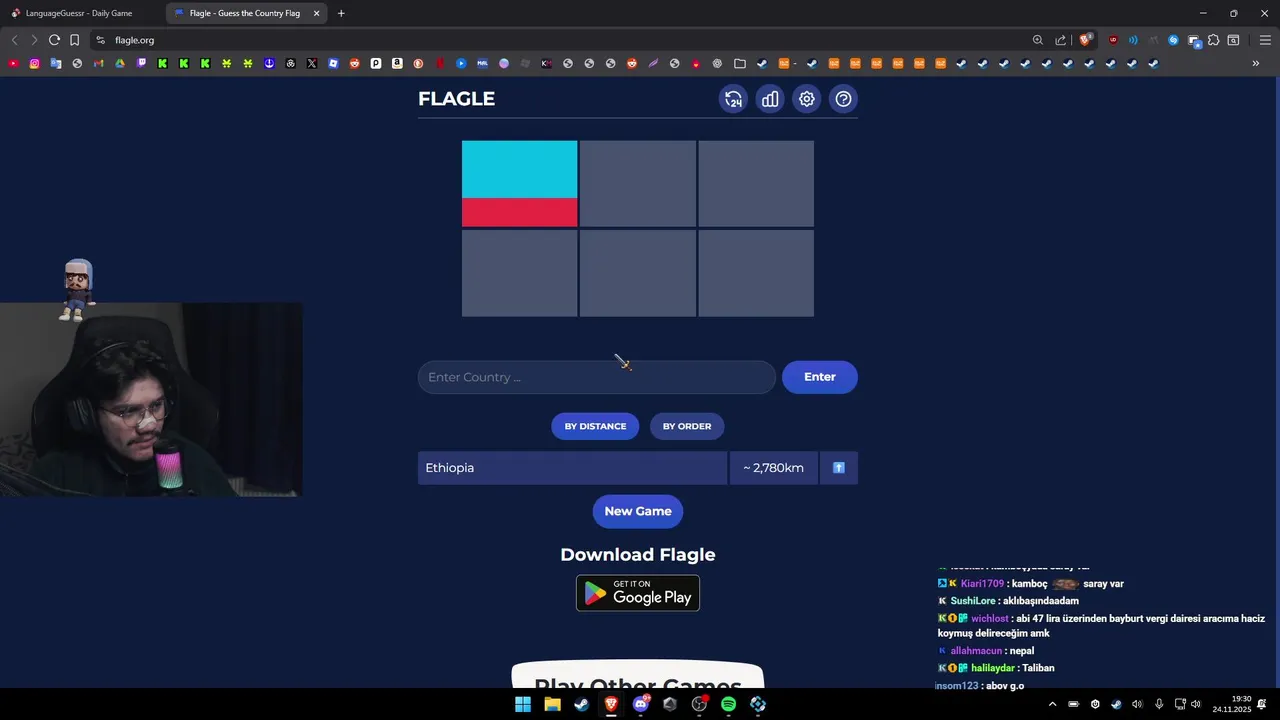
Task: Open Discord from the taskbar
Action: (x=641, y=704)
